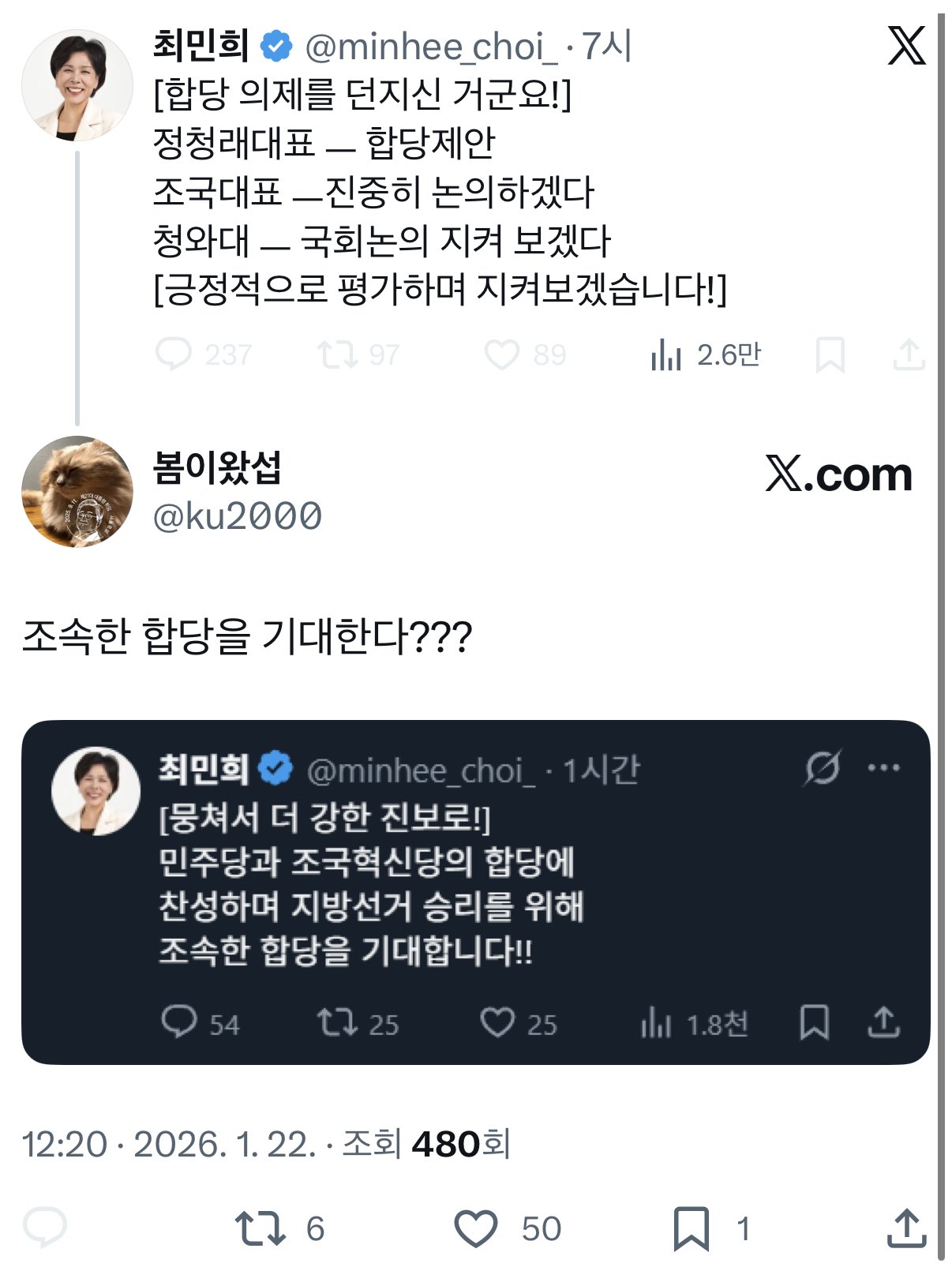Repost the main tweet showing 6 reposts
Screen dimensions: 952x1271
[260, 1228]
